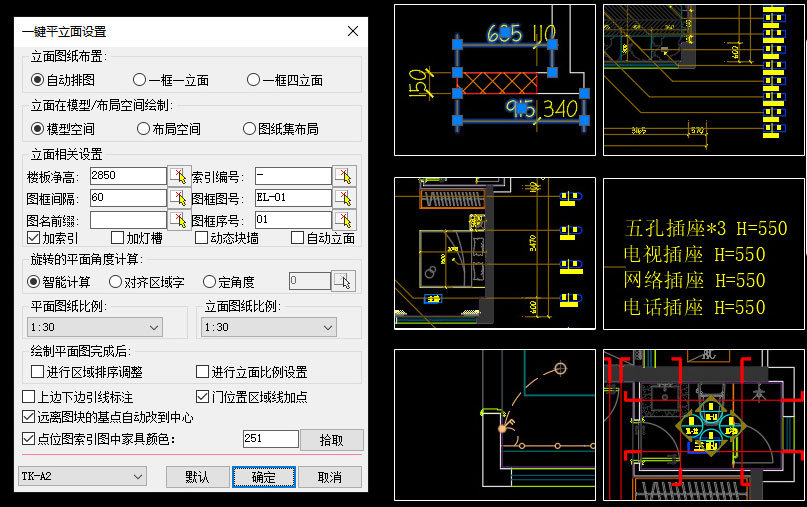The image size is (807, 507).
Task: Select 对齐区域字 angle option
Action: tap(147, 282)
